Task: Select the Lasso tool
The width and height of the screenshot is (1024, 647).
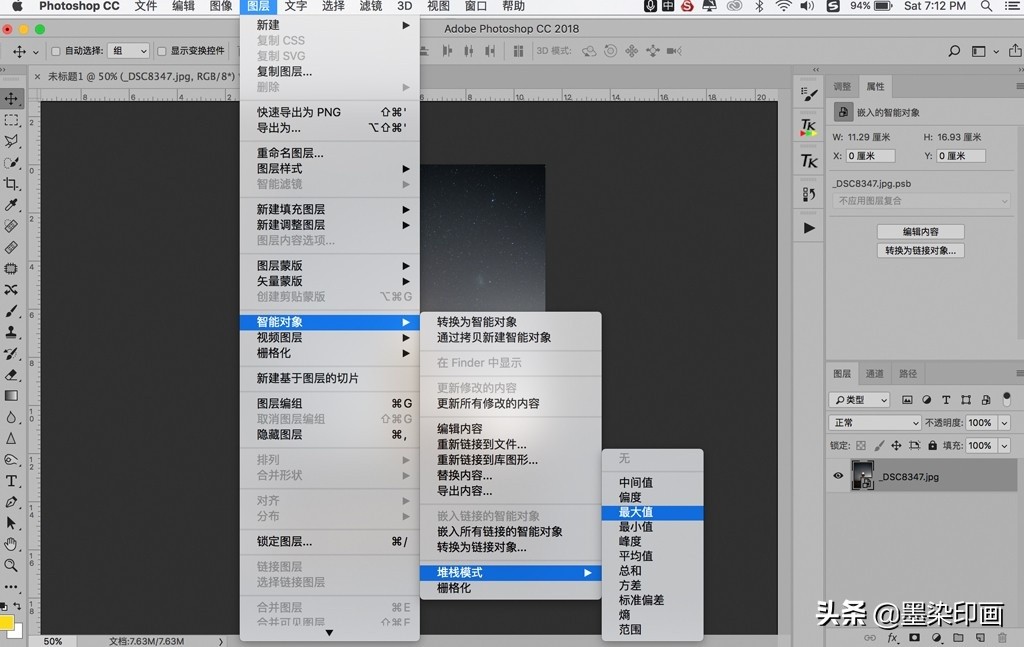Action: point(11,141)
